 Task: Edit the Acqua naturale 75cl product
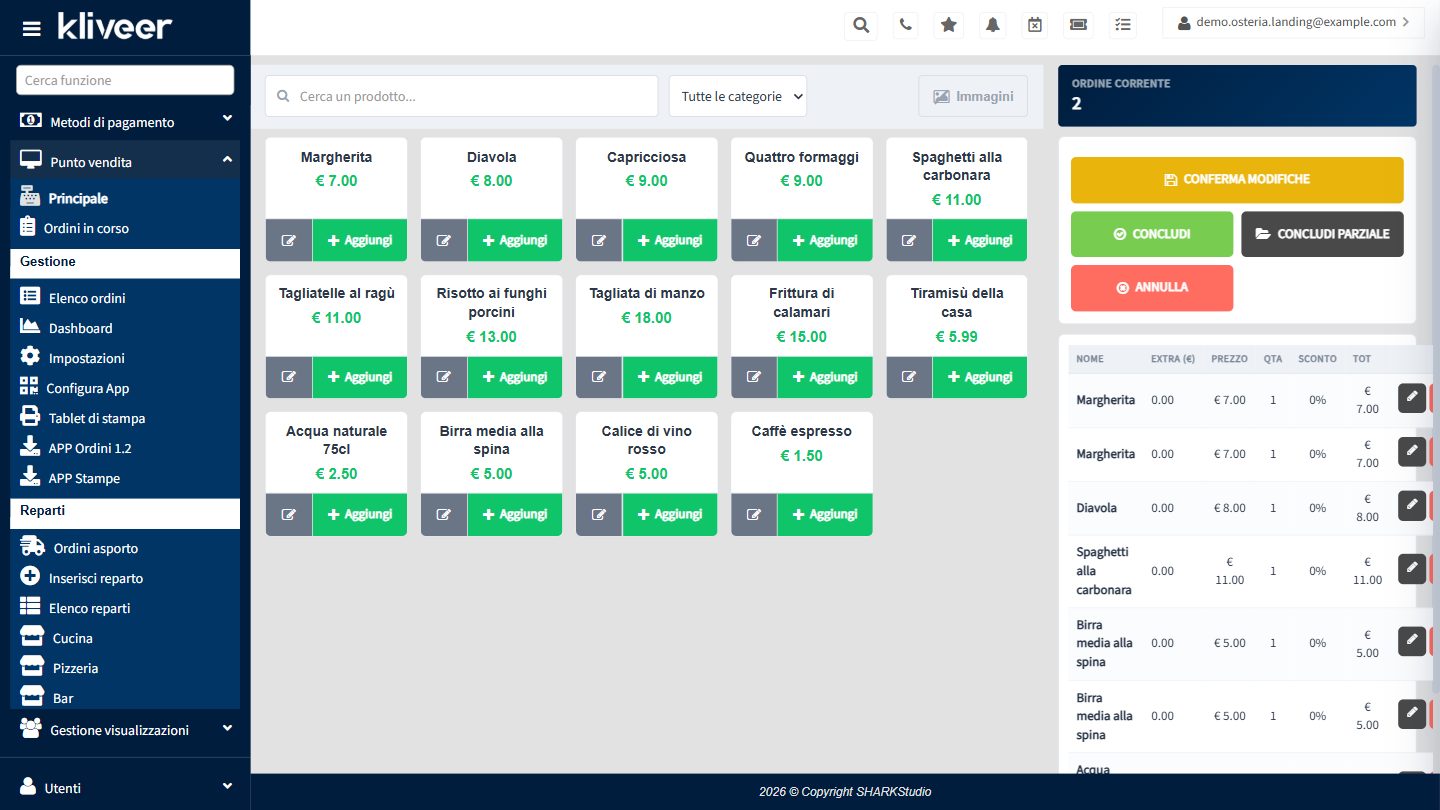point(289,514)
